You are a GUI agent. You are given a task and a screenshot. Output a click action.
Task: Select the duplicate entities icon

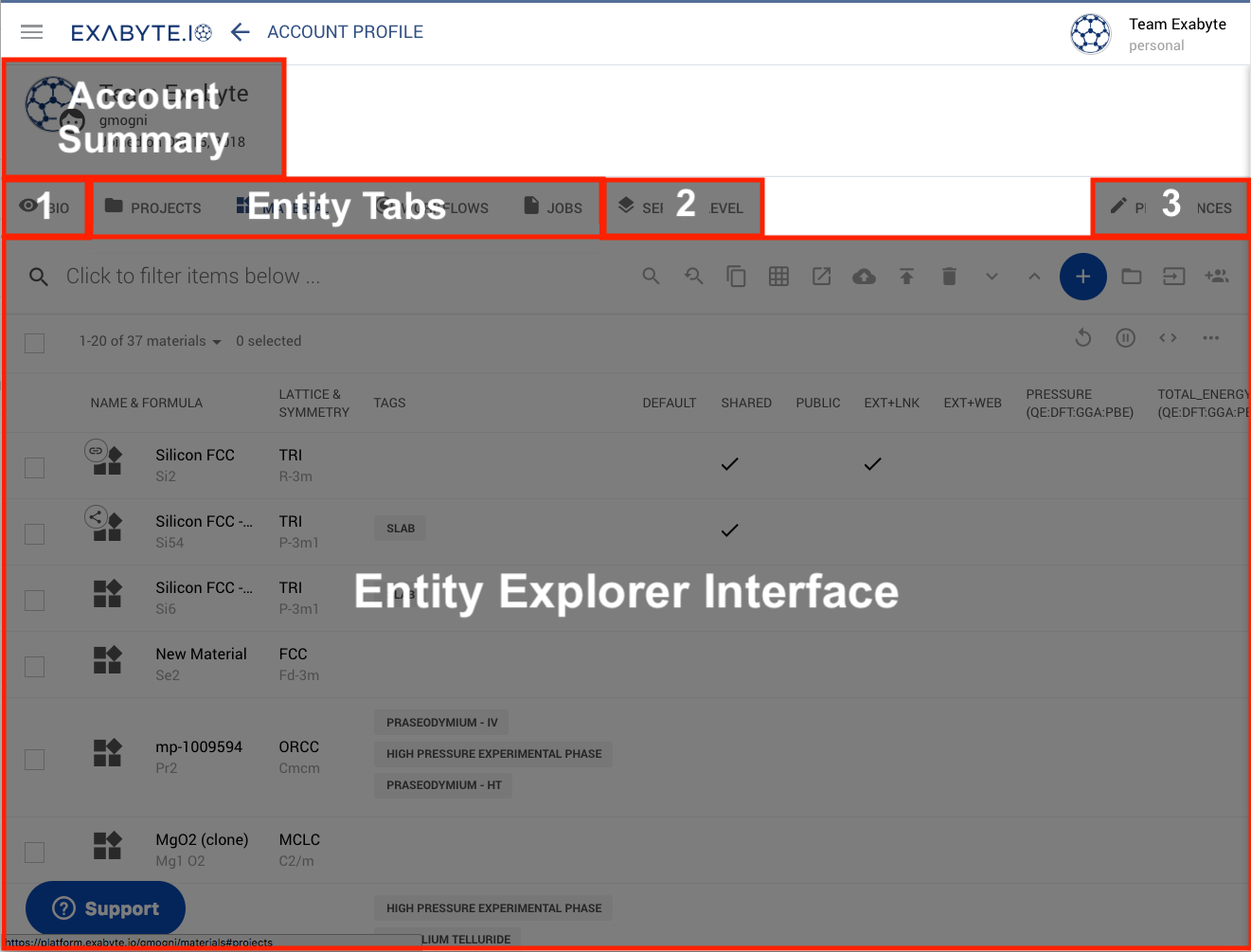tap(736, 276)
